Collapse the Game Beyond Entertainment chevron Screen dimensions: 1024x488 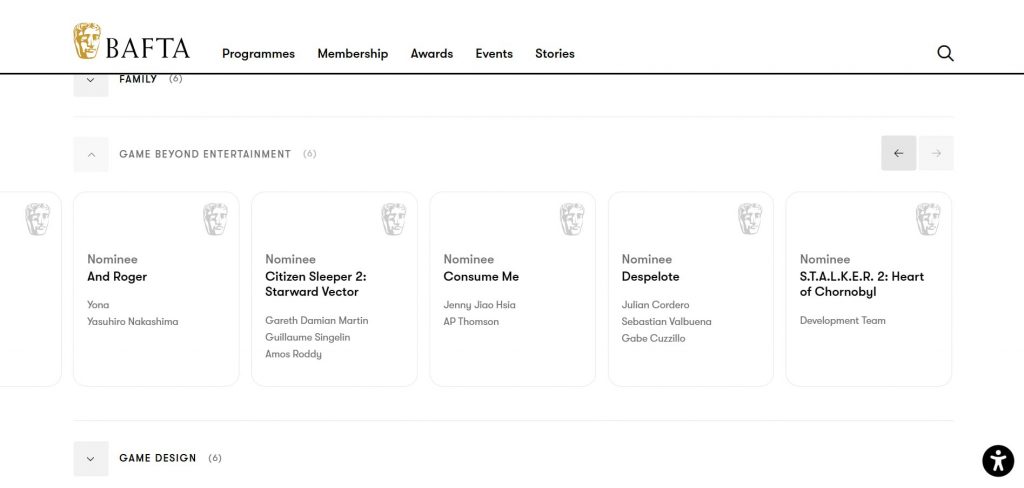tap(91, 154)
